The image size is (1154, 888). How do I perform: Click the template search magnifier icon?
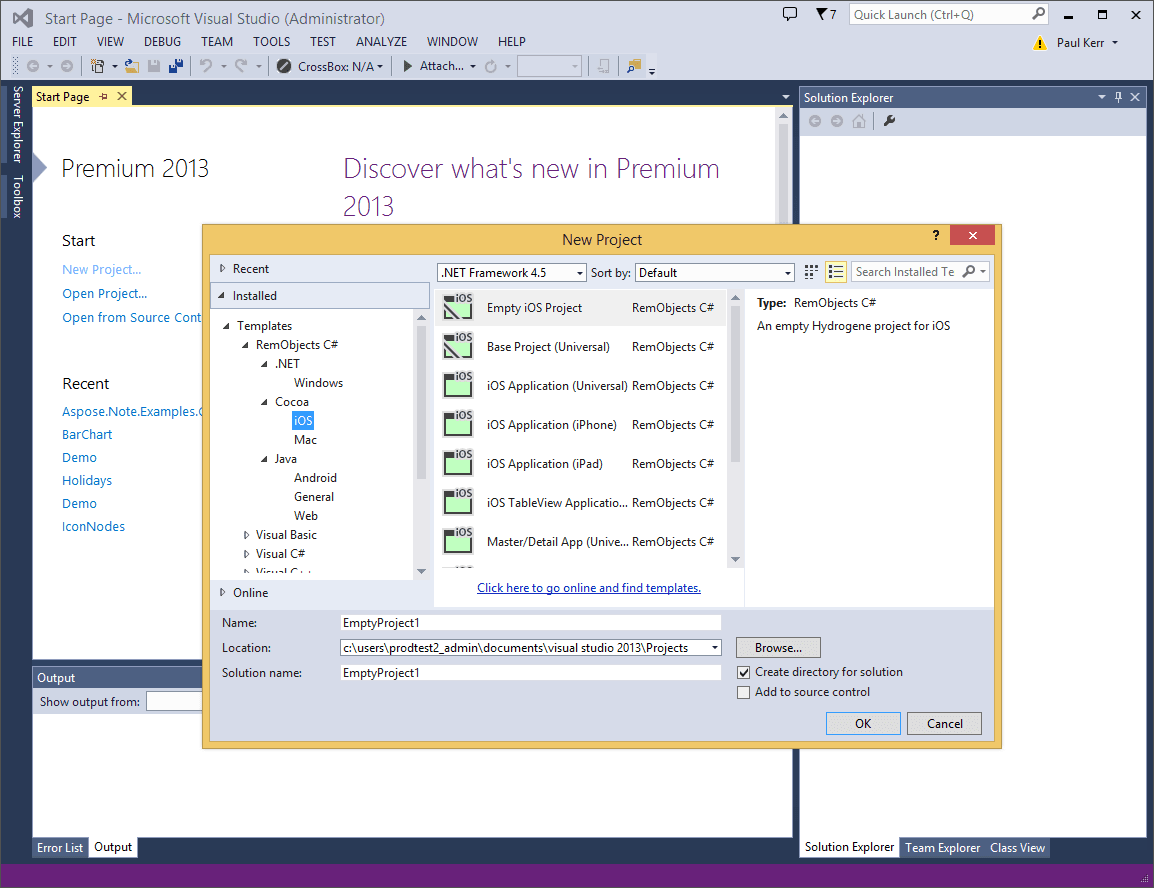[x=969, y=271]
